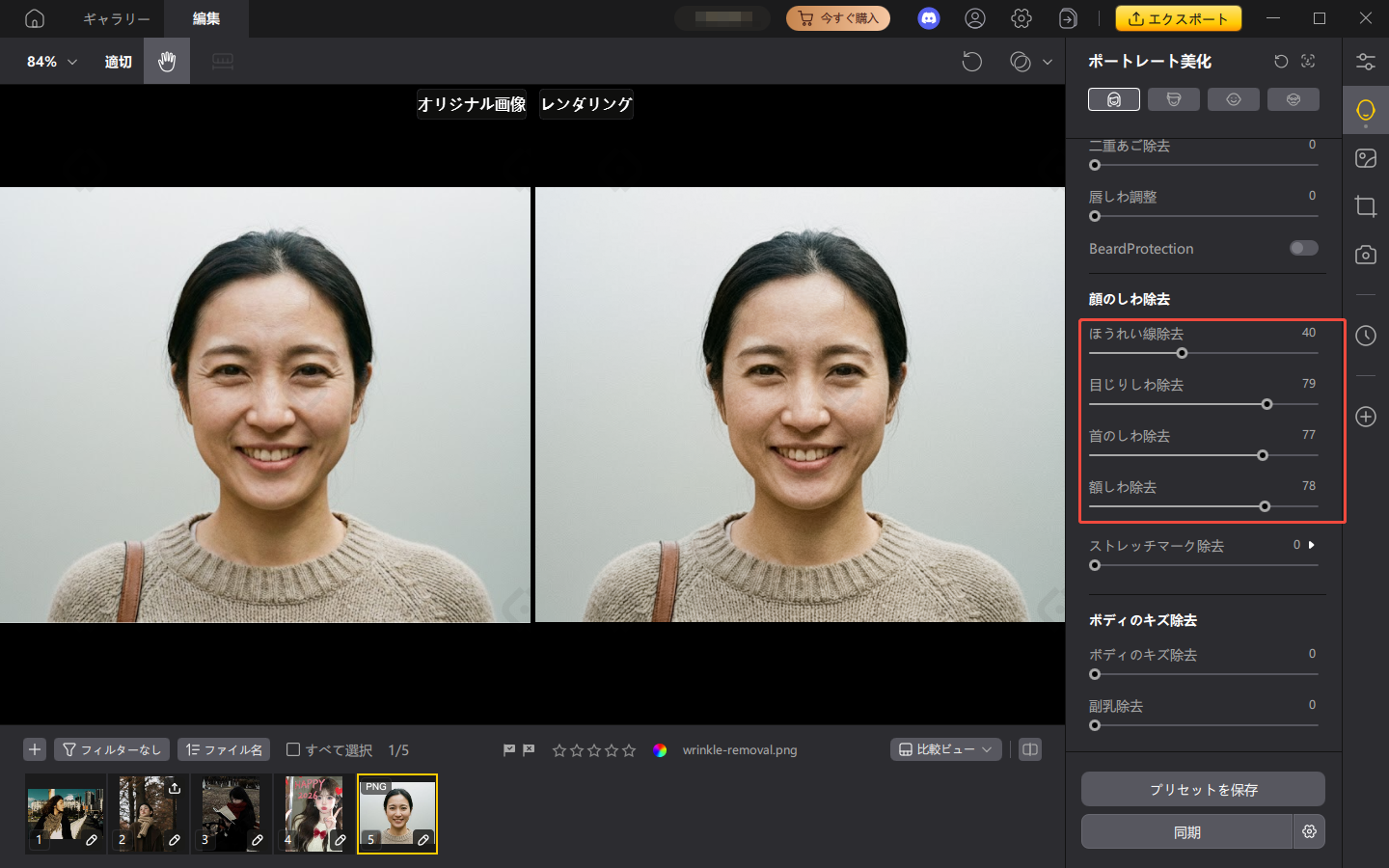
Task: Open the Portrait Beautify panel in right sidebar
Action: (x=1365, y=109)
